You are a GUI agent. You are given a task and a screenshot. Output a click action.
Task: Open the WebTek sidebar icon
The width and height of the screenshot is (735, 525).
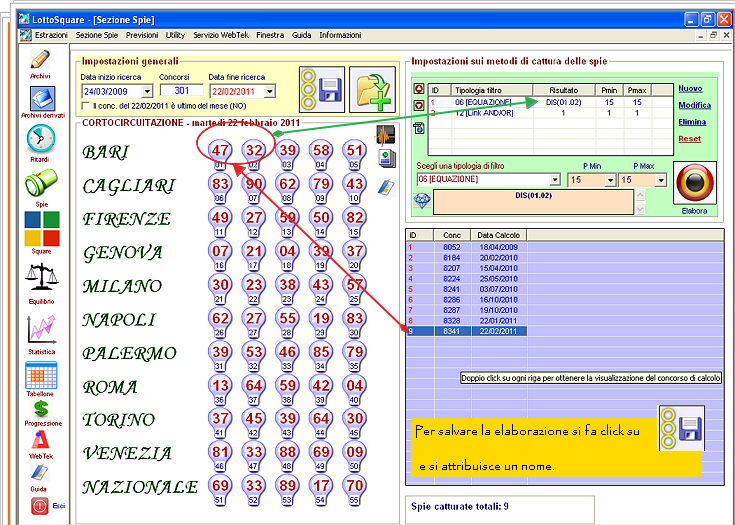click(40, 441)
